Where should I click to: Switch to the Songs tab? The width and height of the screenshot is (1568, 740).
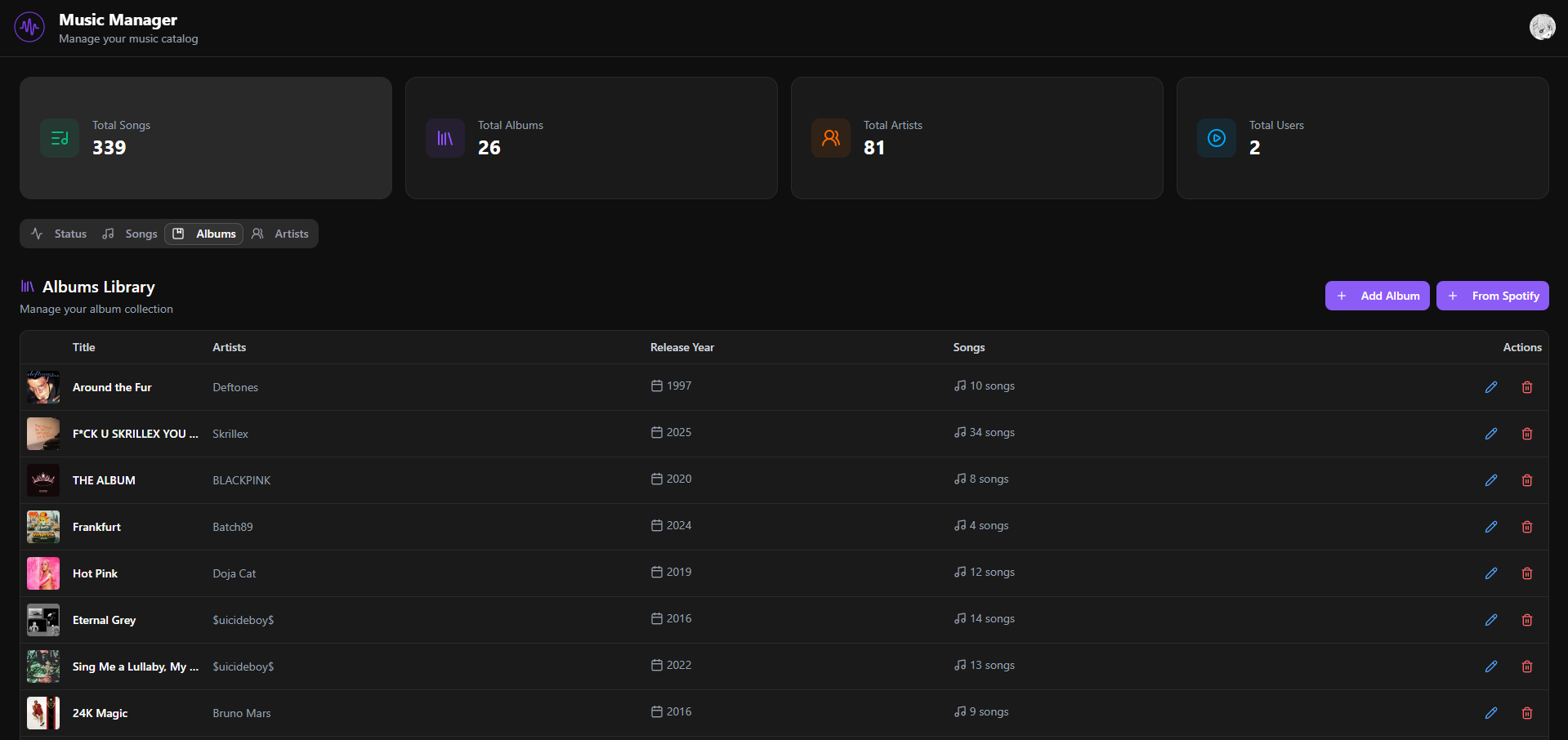point(131,234)
